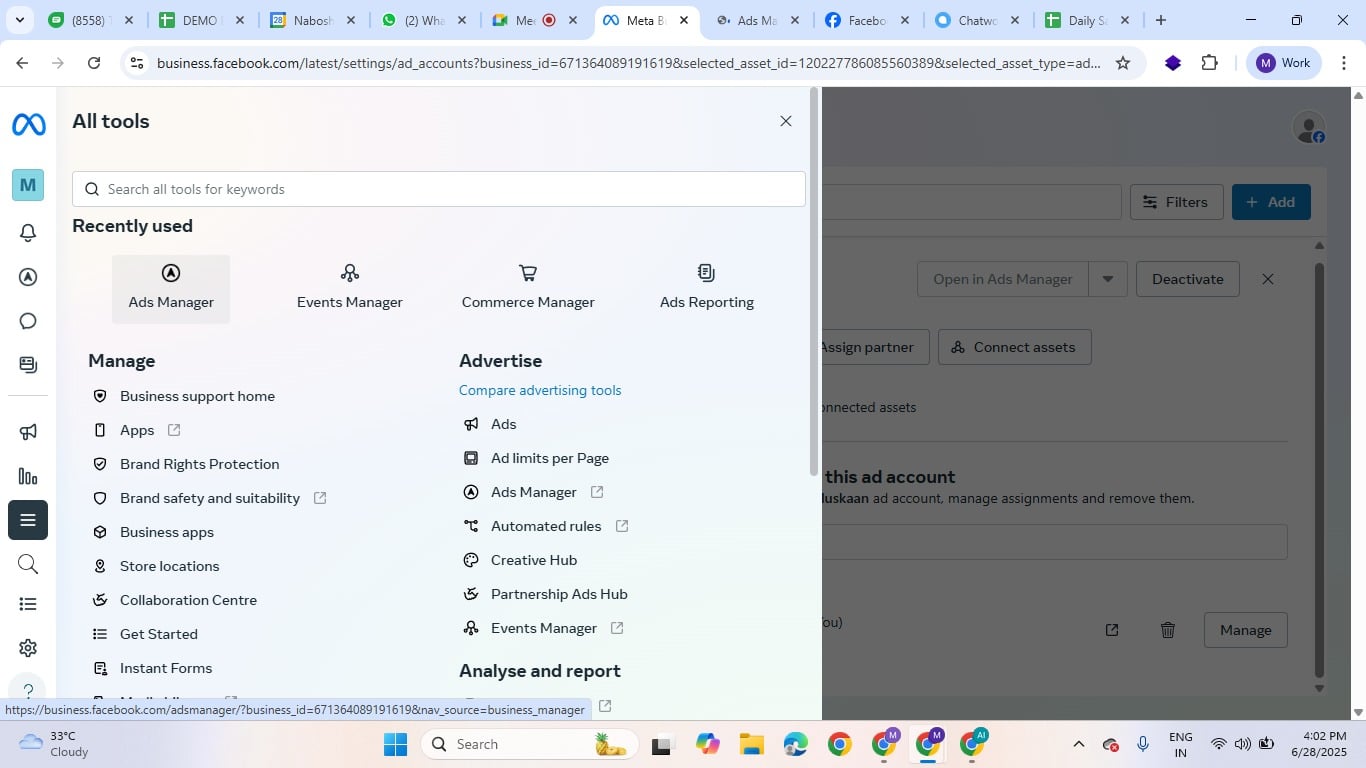Image resolution: width=1366 pixels, height=768 pixels.
Task: Open the Compare advertising tools link
Action: (540, 390)
